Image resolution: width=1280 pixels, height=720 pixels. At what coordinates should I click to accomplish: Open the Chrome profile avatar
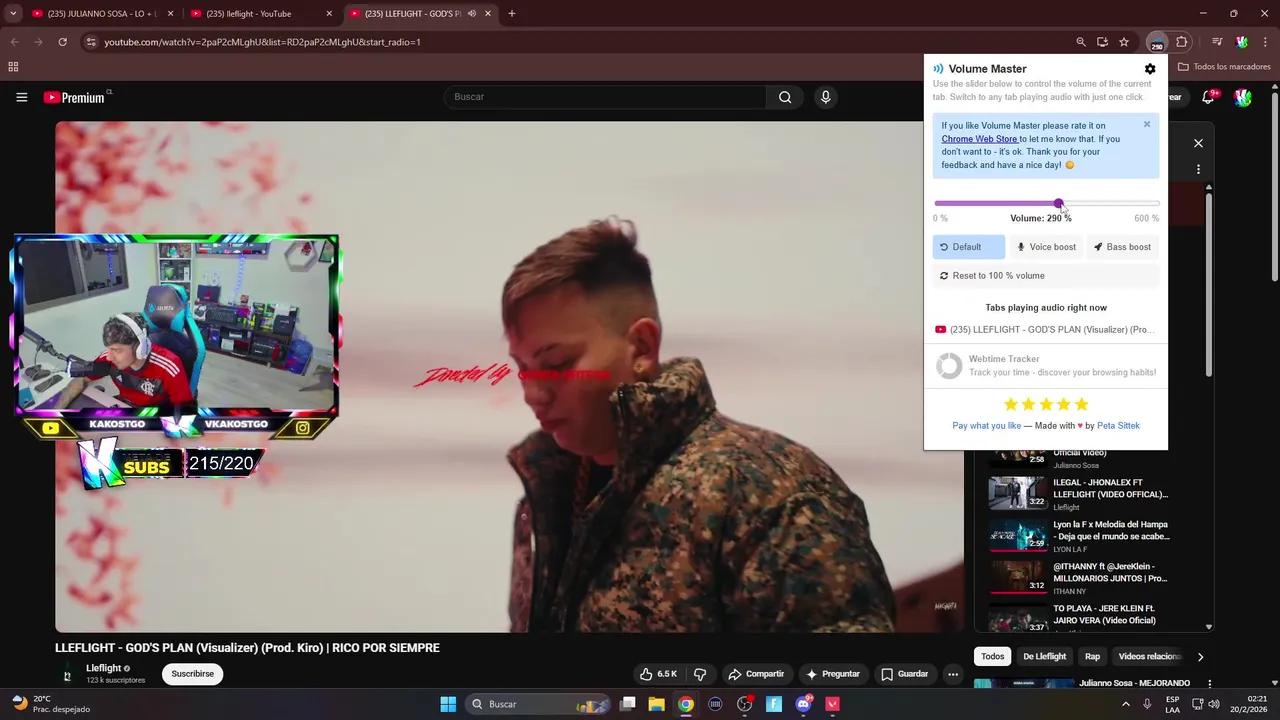pyautogui.click(x=1242, y=42)
